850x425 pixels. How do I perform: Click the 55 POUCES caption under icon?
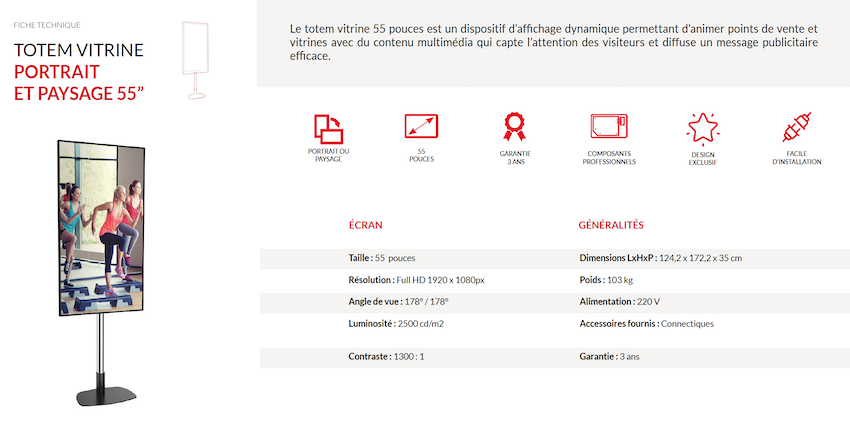(x=421, y=156)
